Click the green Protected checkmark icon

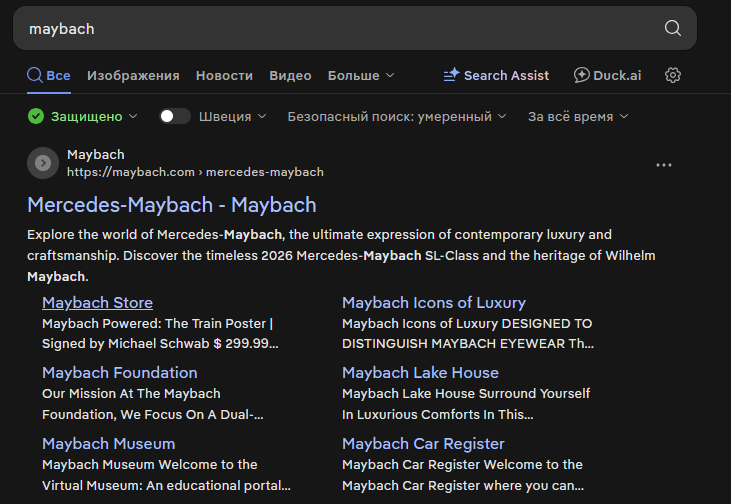tap(36, 116)
